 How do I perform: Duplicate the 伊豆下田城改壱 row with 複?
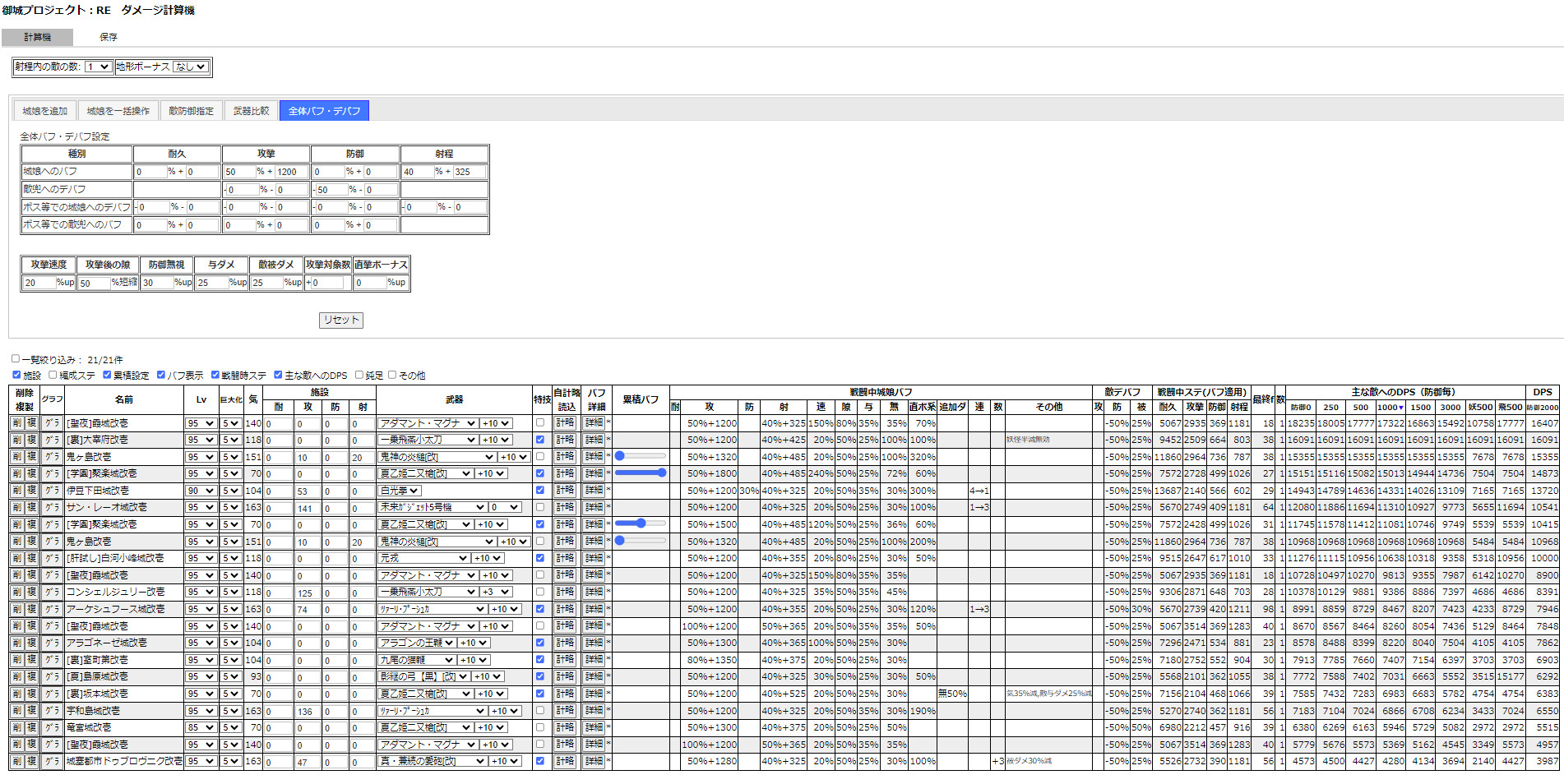coord(31,491)
